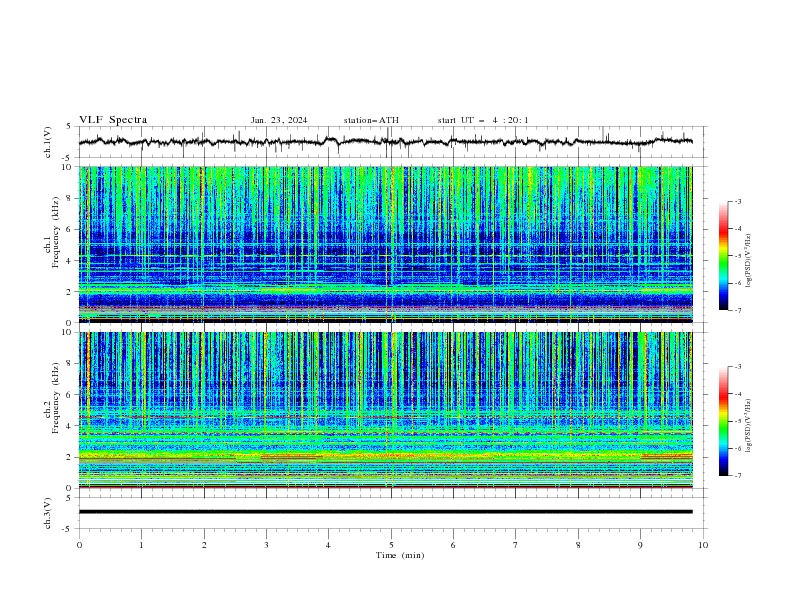Click the 'start UT = 4 :20: 1' text

point(483,120)
